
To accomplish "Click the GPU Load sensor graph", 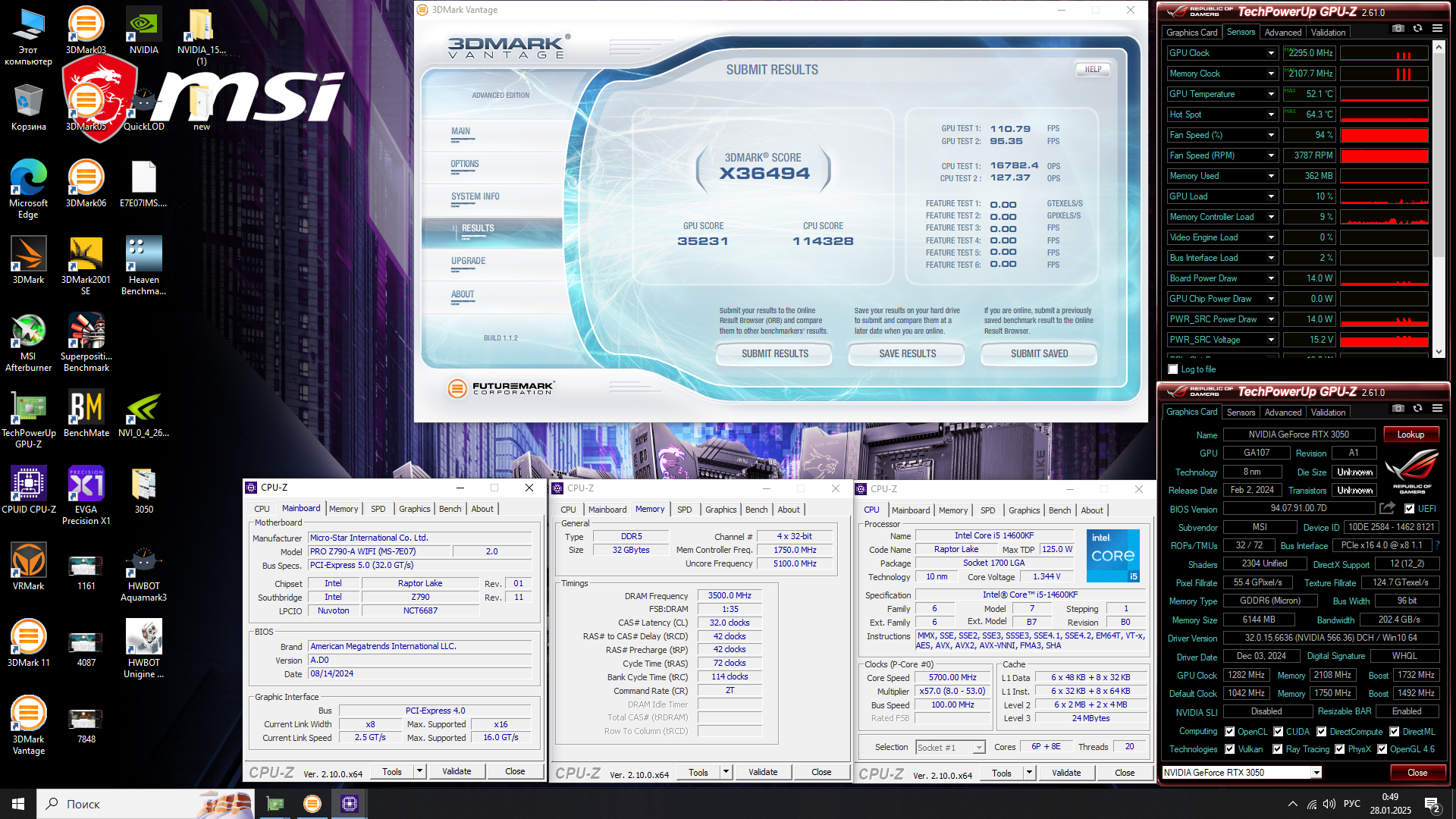I will 1384,196.
